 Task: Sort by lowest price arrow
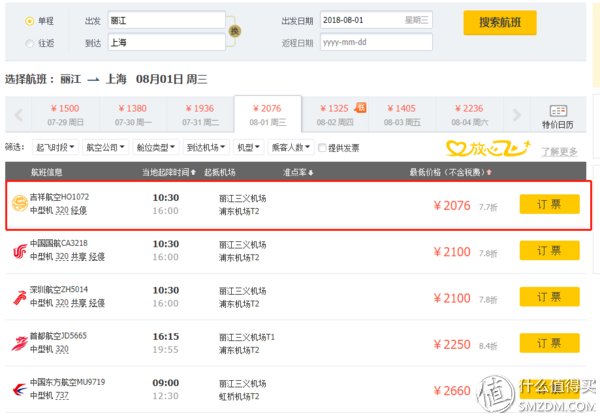click(489, 173)
